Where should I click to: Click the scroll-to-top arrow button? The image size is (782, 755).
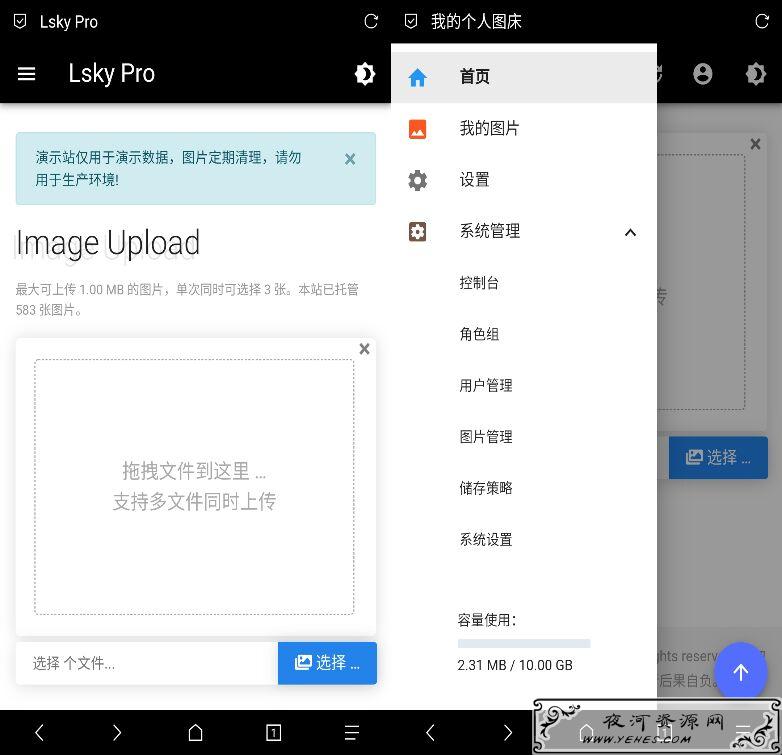click(741, 672)
